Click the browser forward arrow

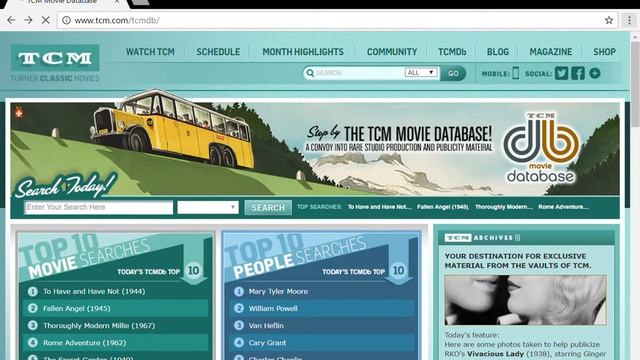pos(28,20)
